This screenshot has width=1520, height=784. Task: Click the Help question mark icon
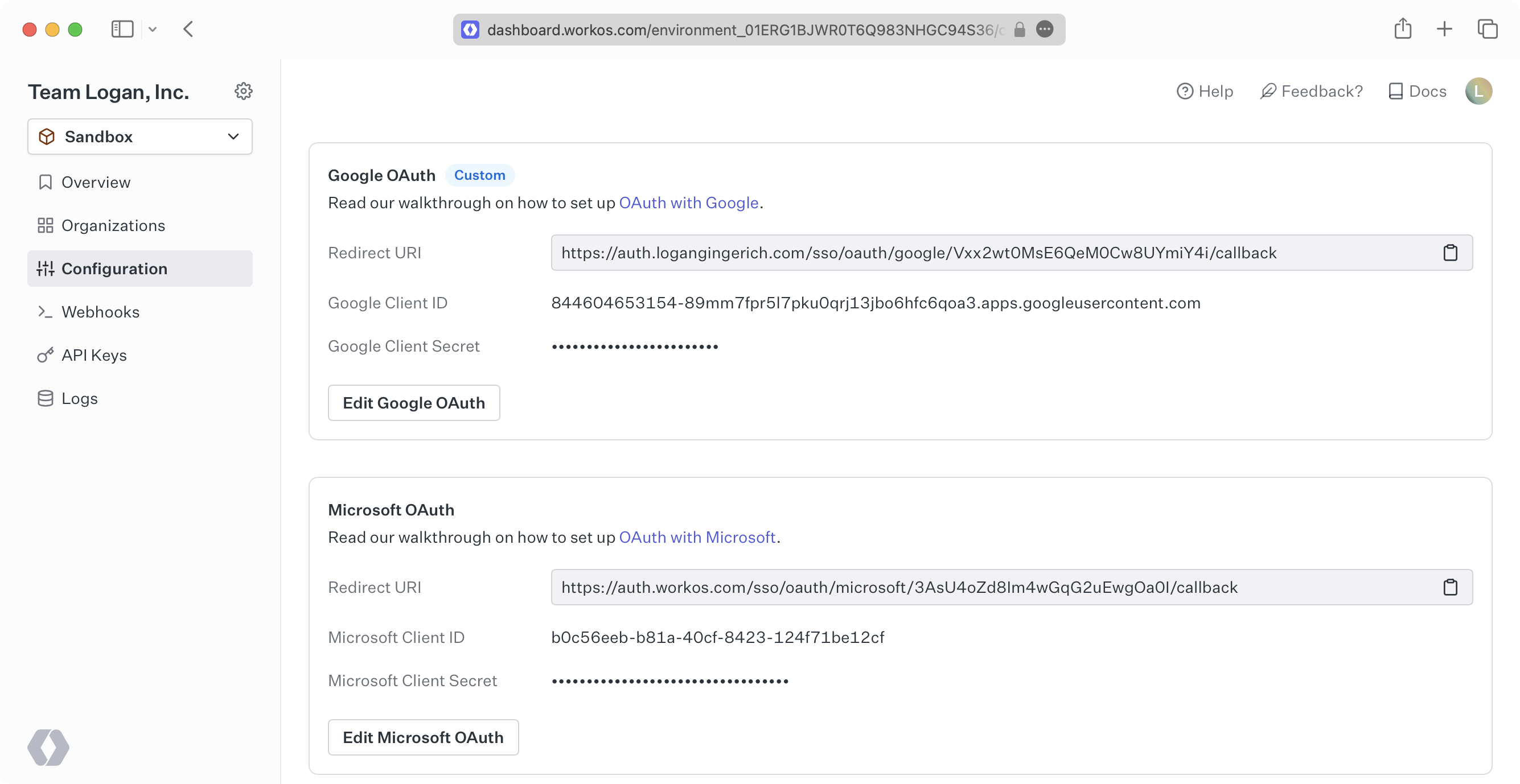coord(1184,92)
